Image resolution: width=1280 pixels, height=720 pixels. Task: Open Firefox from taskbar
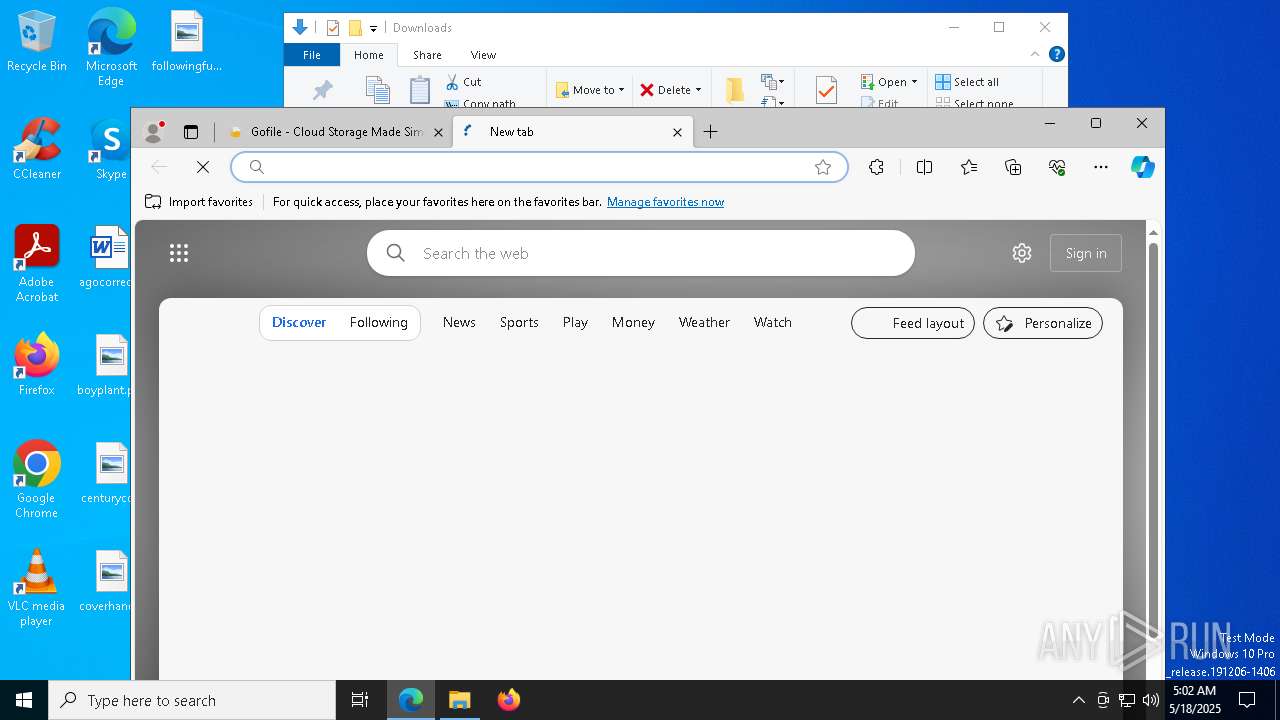pyautogui.click(x=508, y=700)
